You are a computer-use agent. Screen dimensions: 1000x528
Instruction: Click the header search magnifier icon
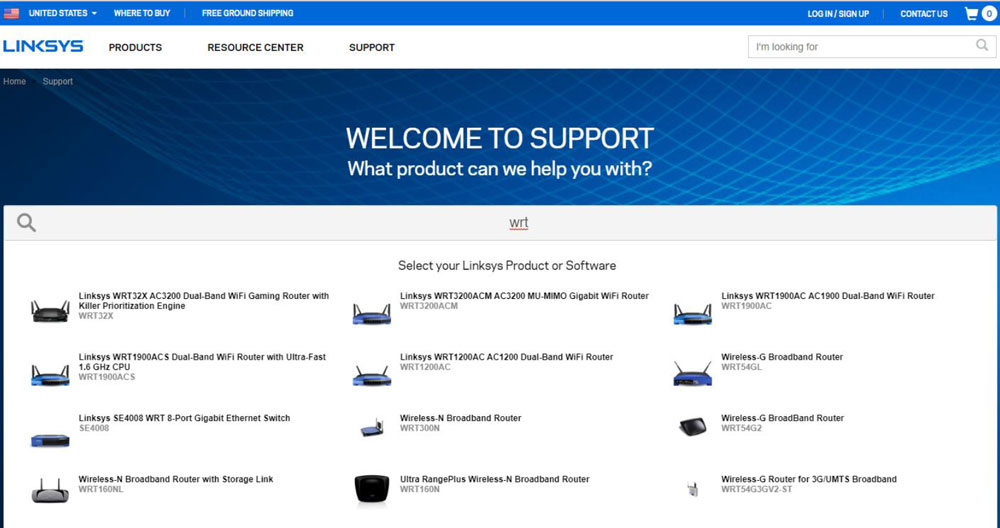tap(982, 45)
